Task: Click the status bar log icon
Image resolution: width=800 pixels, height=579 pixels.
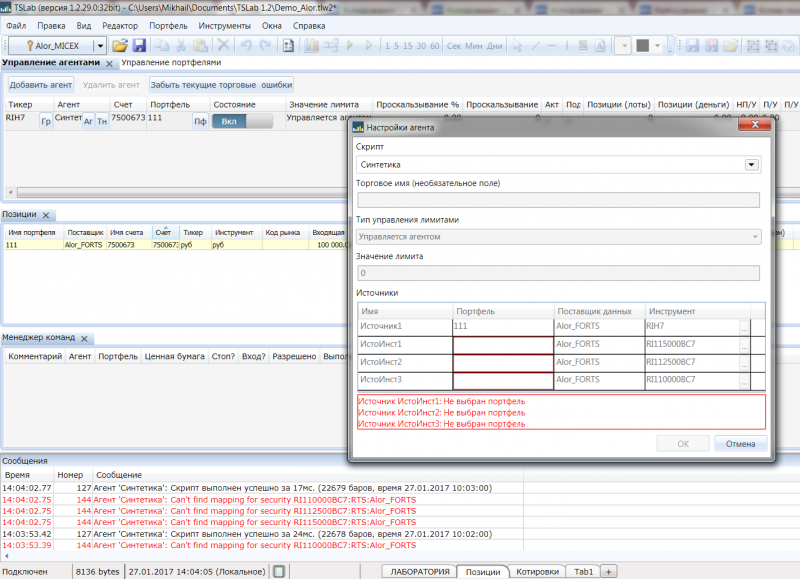Action: (x=281, y=571)
